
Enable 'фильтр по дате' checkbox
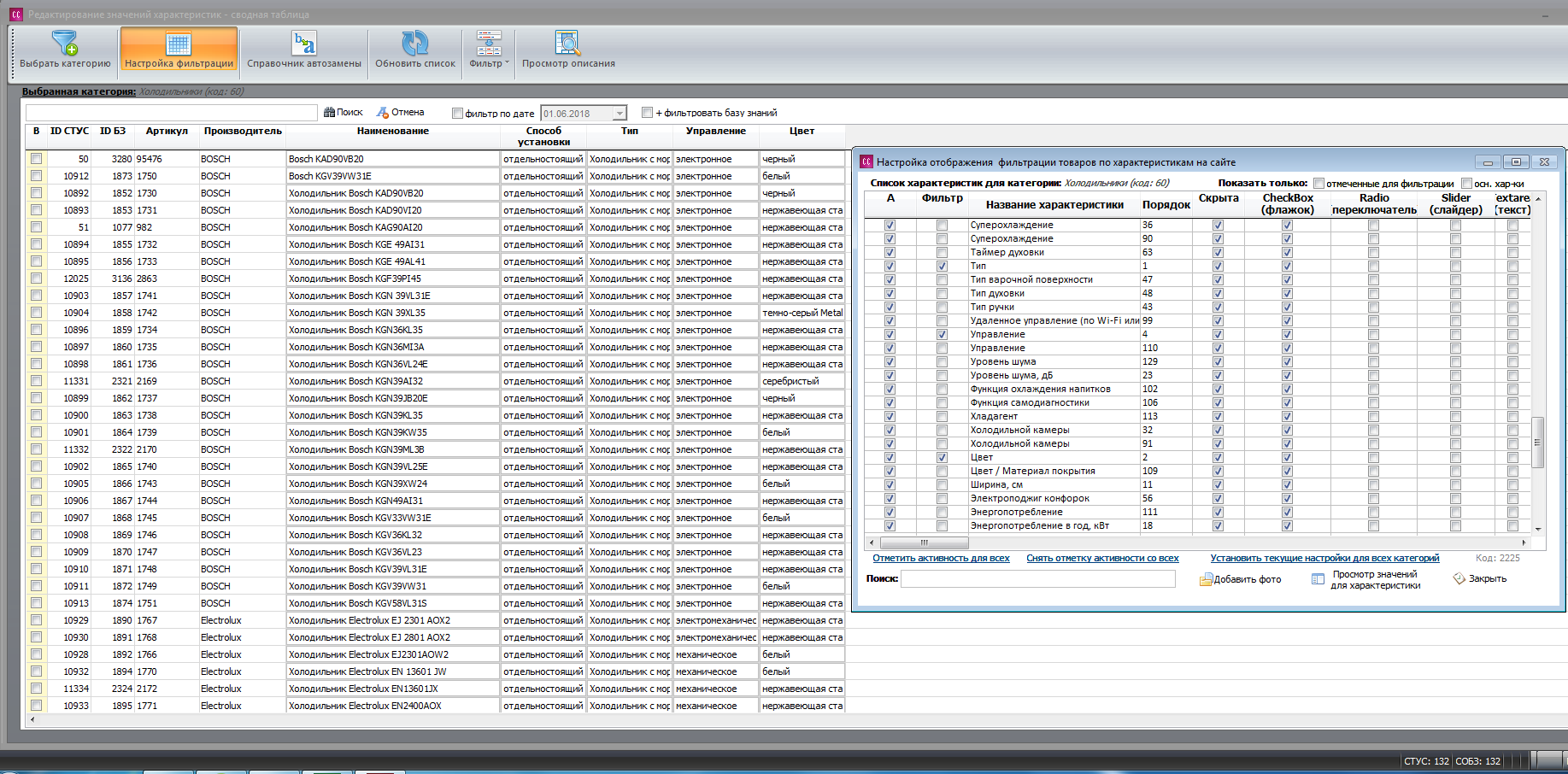457,113
